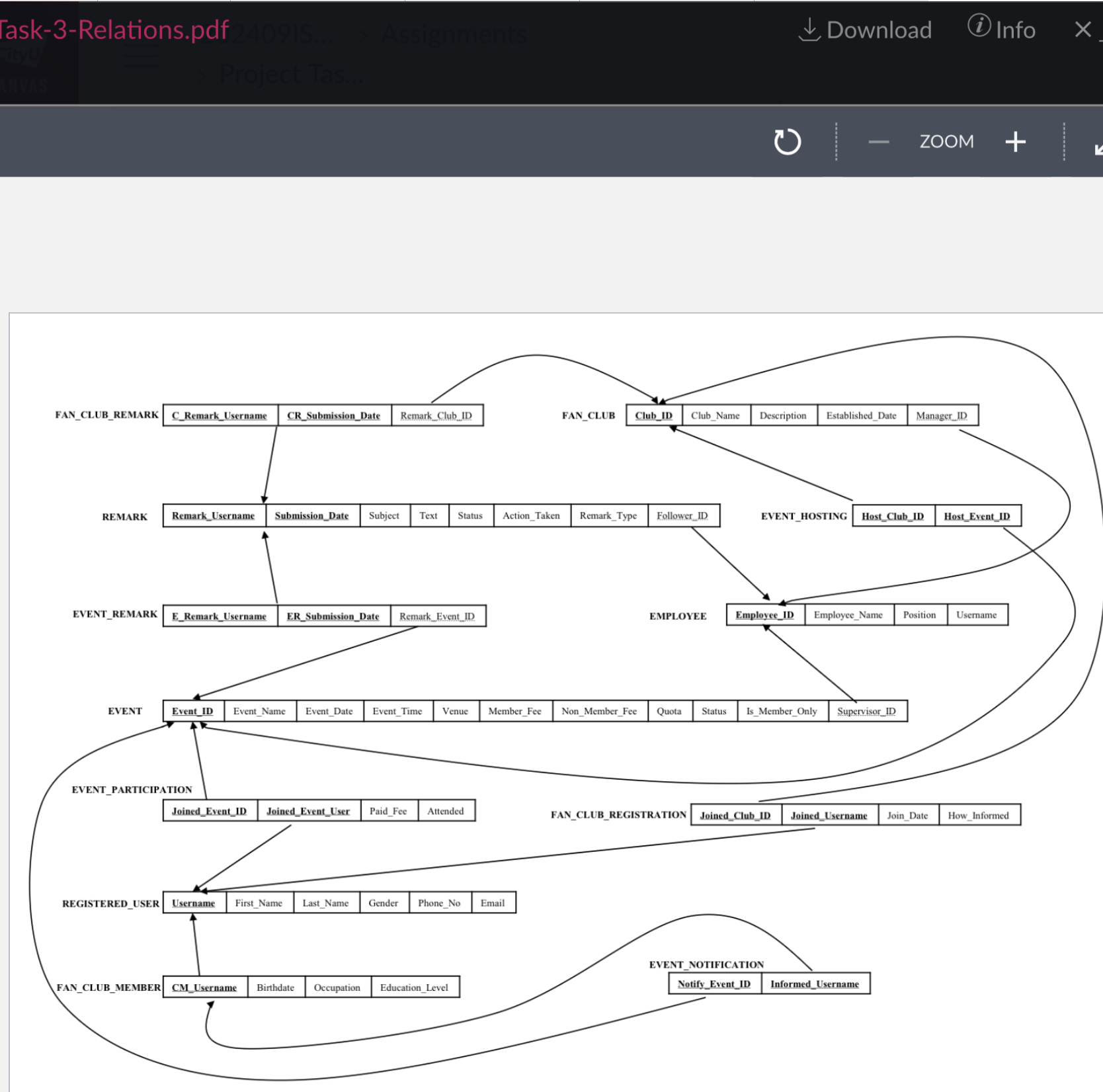Select the 'Supervisor_ID' foreign key
The width and height of the screenshot is (1103, 1092).
tap(867, 711)
